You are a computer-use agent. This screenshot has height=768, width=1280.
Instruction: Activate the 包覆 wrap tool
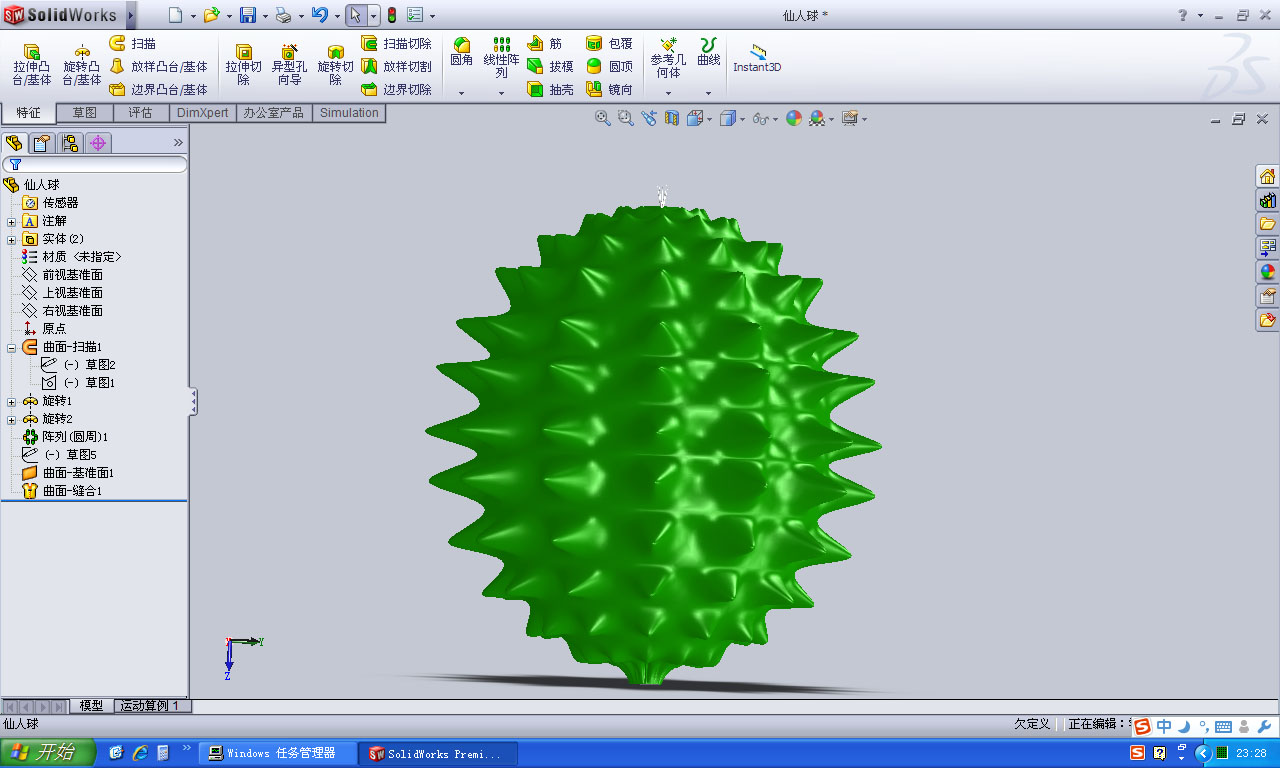tap(609, 44)
